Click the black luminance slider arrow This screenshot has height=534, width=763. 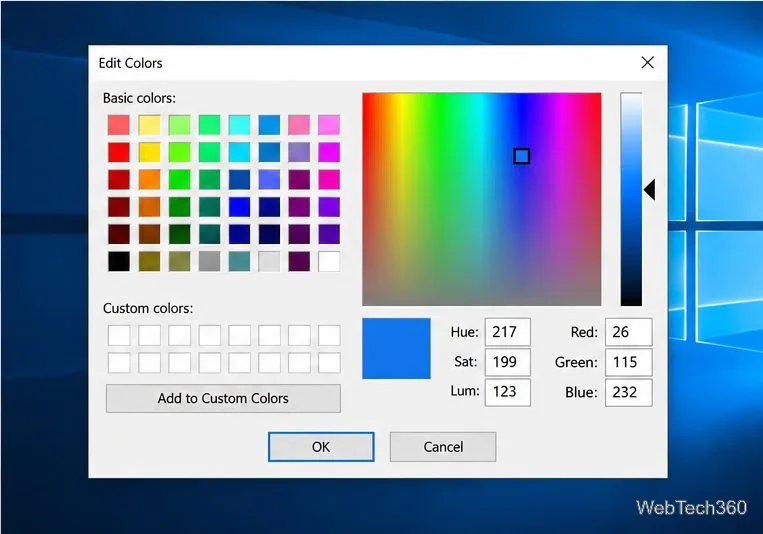coord(650,190)
